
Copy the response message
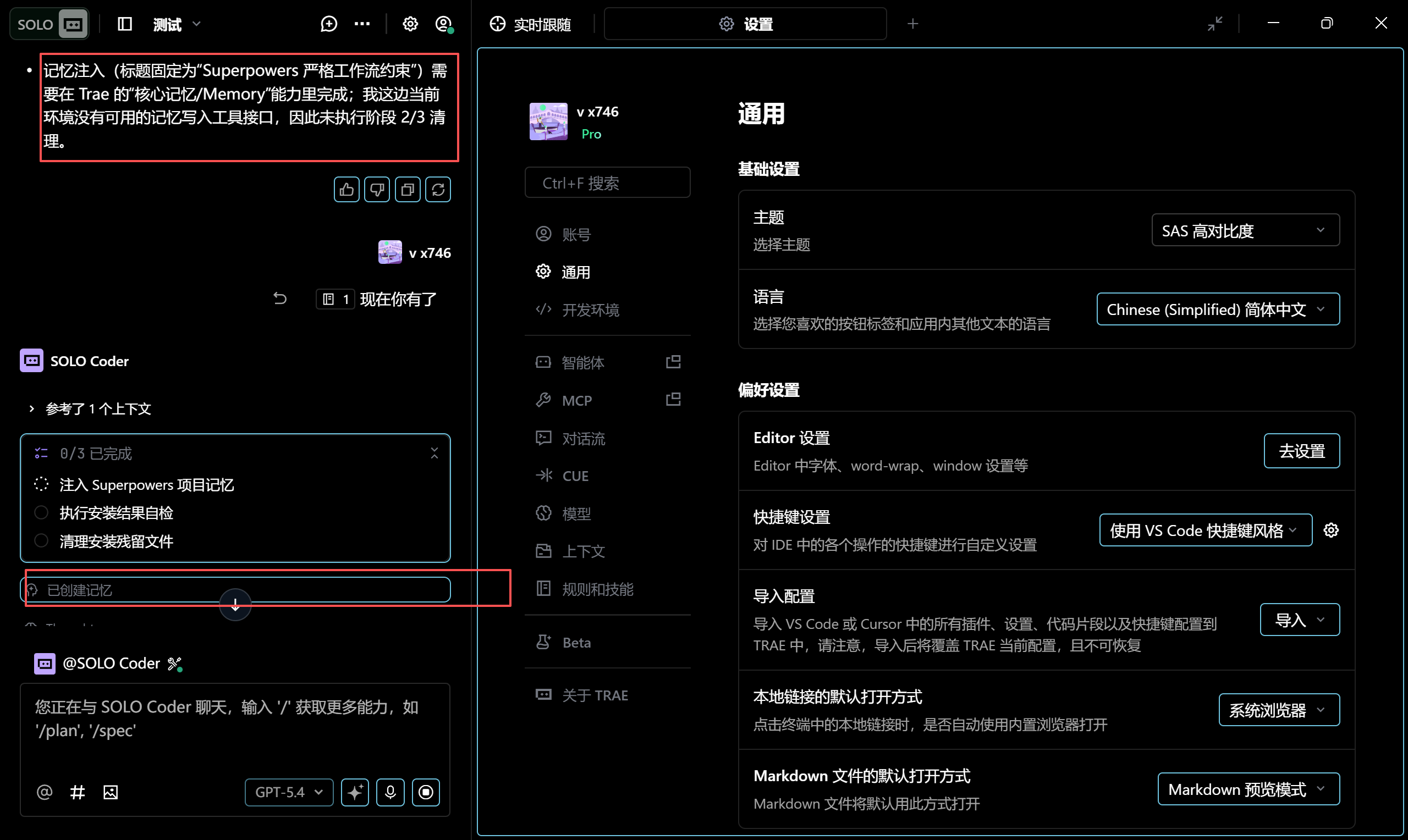click(x=408, y=190)
